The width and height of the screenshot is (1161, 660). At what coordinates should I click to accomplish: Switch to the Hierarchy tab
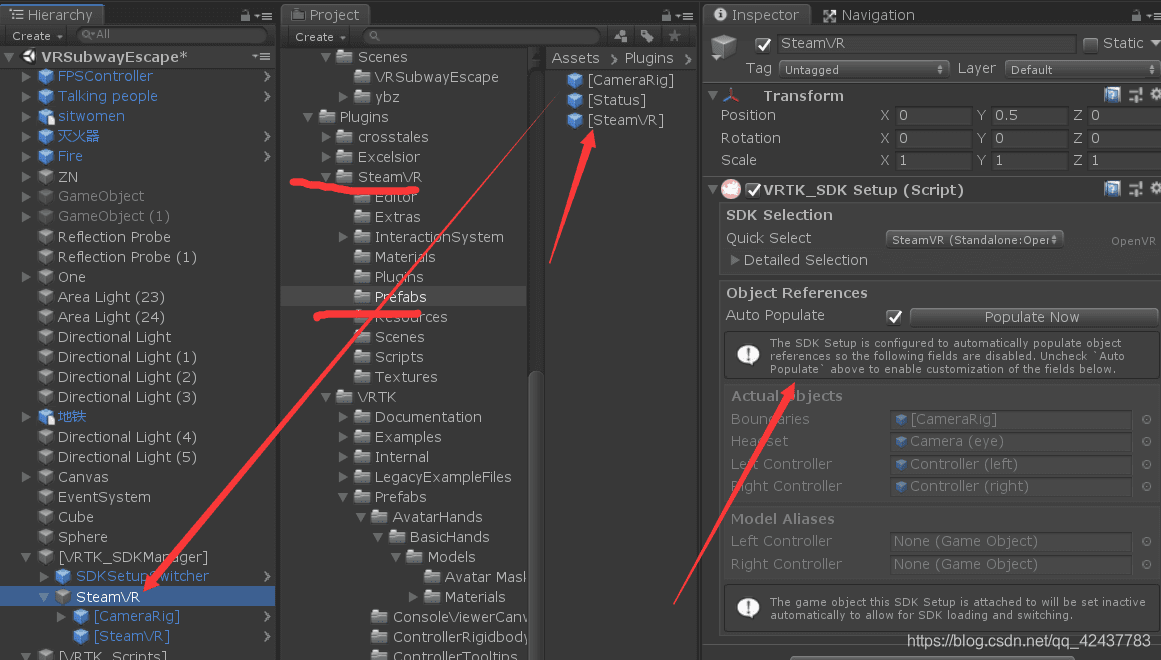[52, 15]
